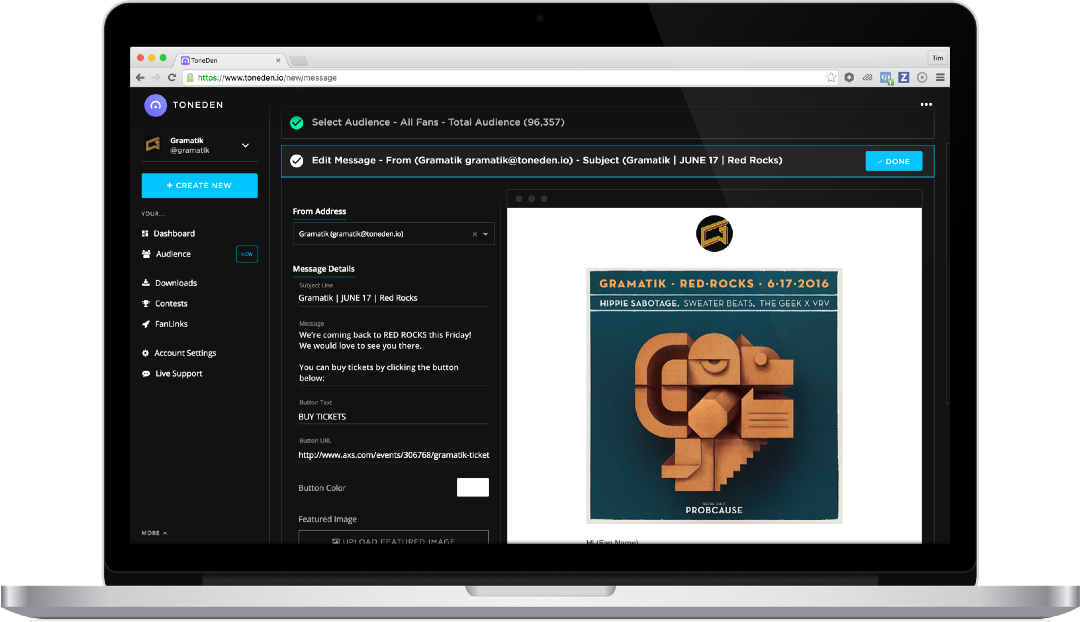Image resolution: width=1080 pixels, height=622 pixels.
Task: Click Upload Featured Image button
Action: [393, 537]
